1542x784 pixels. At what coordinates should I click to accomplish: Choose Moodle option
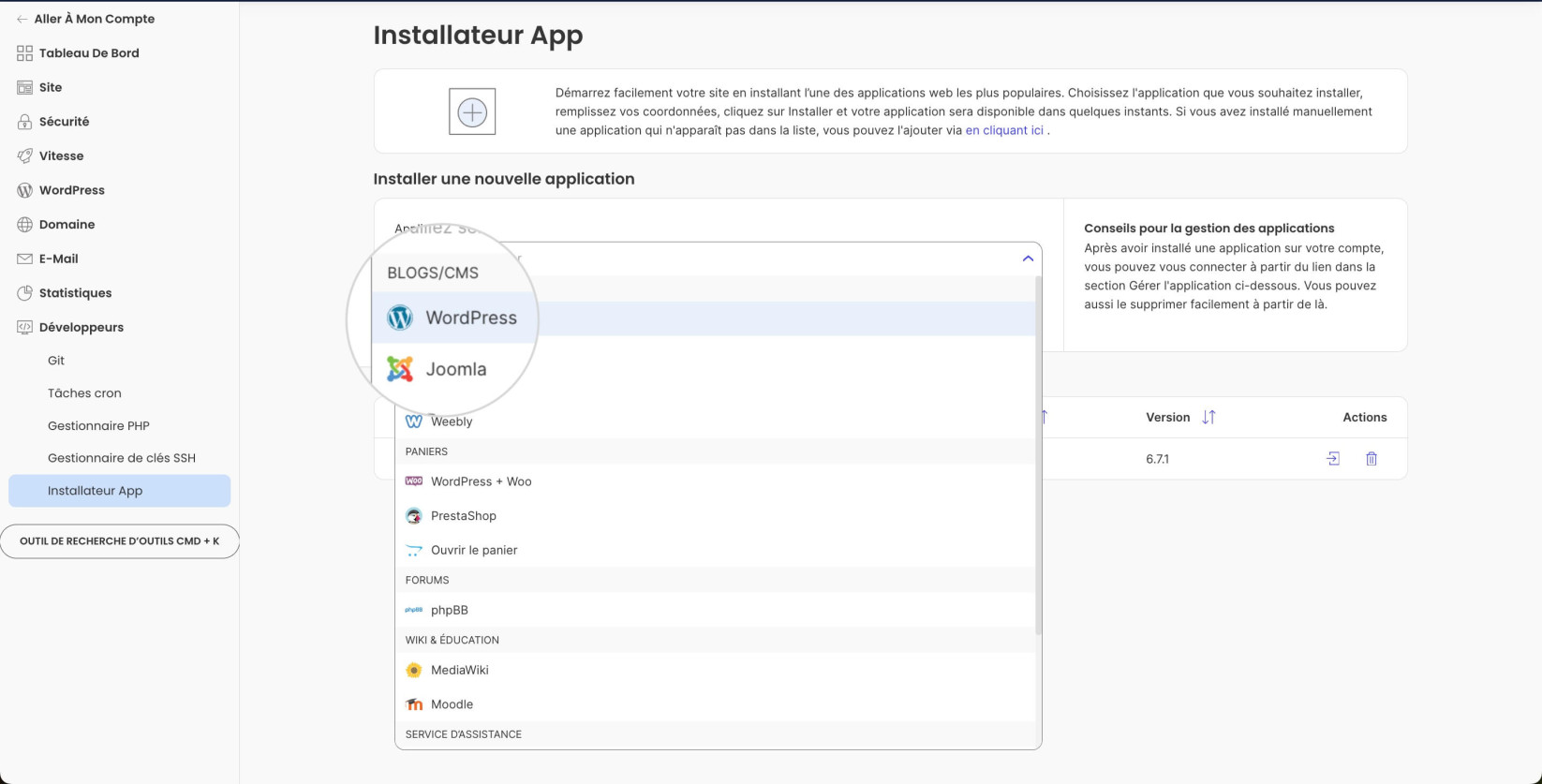coord(716,704)
